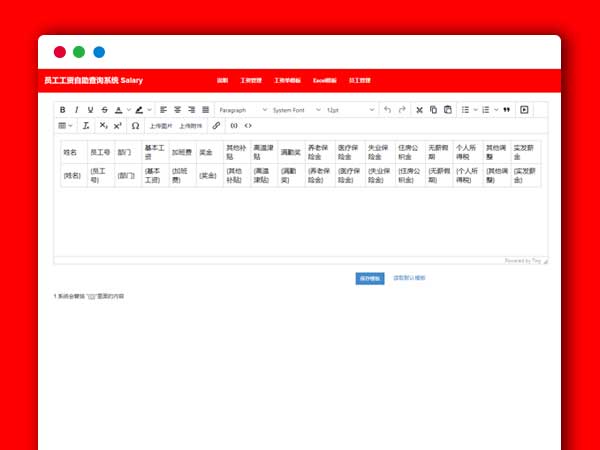
Task: Open the Paragraph format dropdown
Action: pos(240,110)
